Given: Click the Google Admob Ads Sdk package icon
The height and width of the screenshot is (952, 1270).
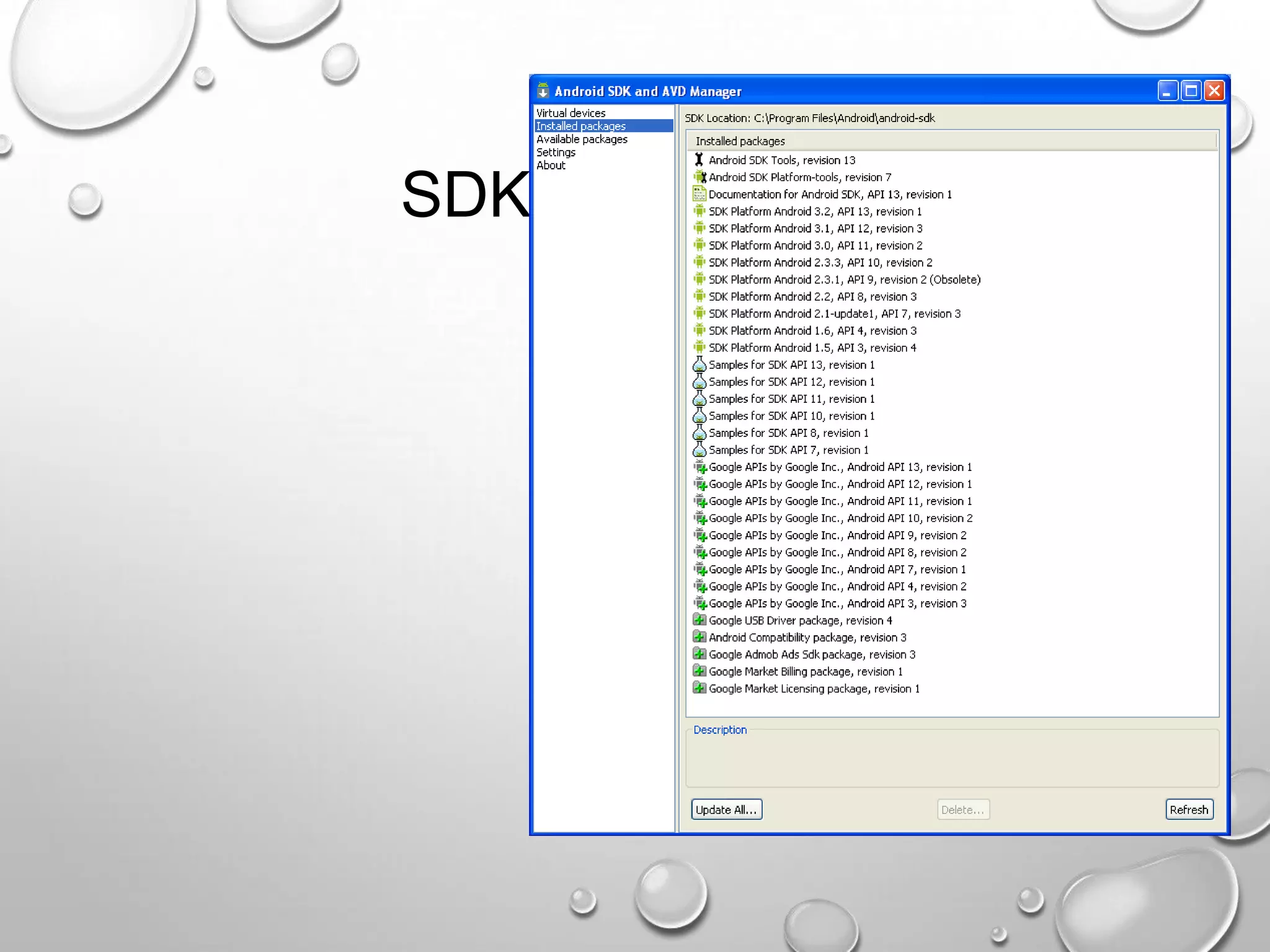Looking at the screenshot, I should click(699, 654).
